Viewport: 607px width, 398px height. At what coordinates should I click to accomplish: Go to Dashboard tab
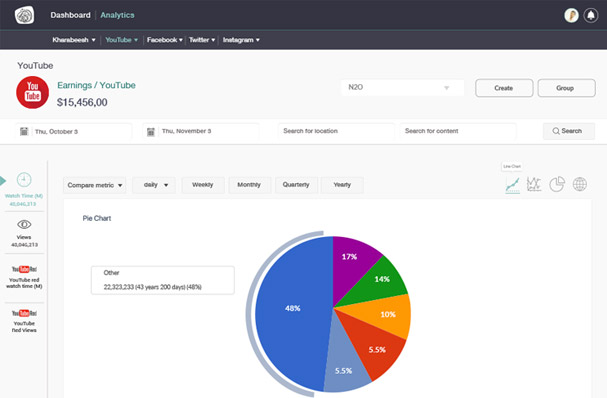tap(70, 15)
